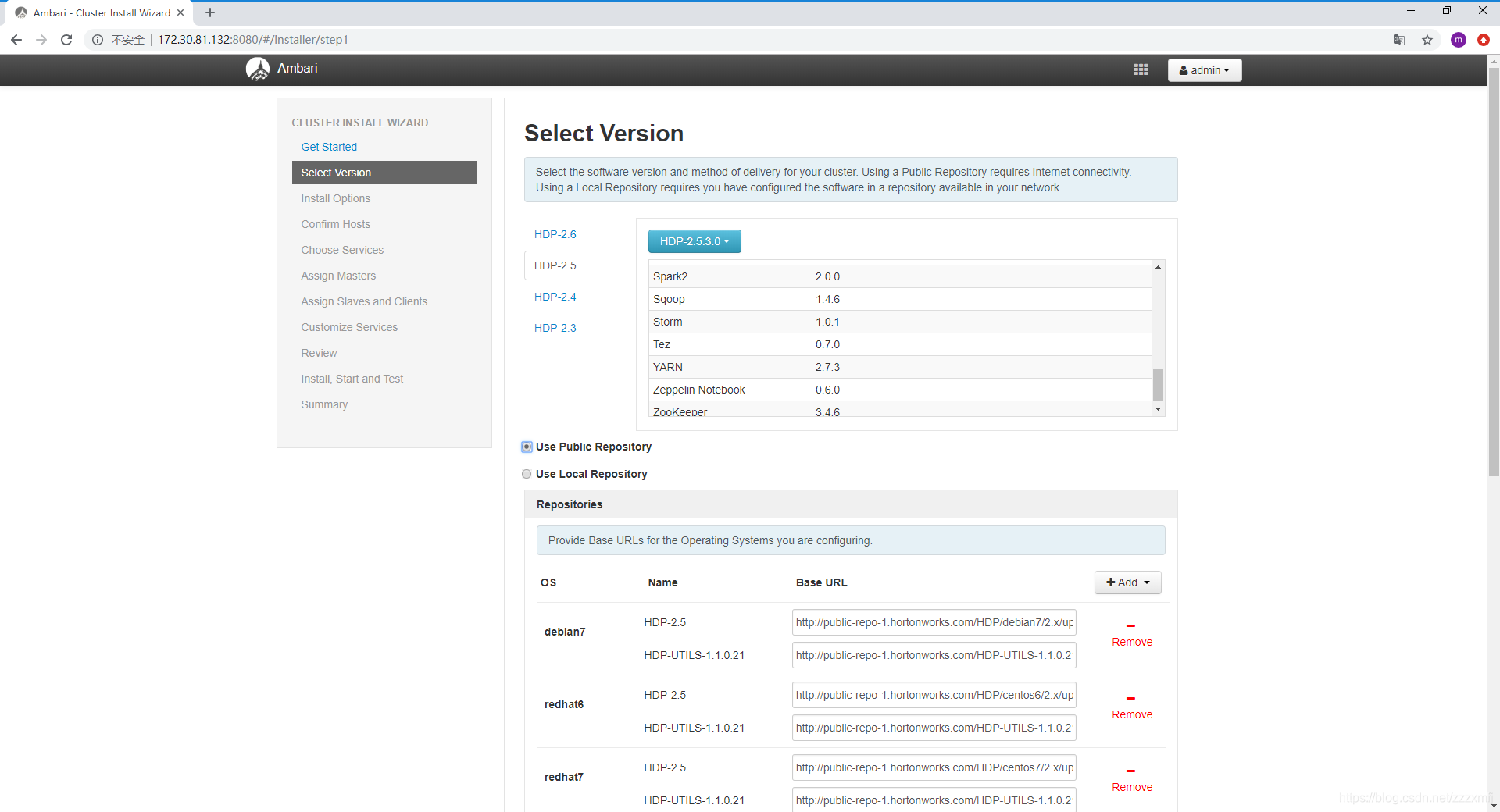Open the purple profile avatar icon

1458,40
